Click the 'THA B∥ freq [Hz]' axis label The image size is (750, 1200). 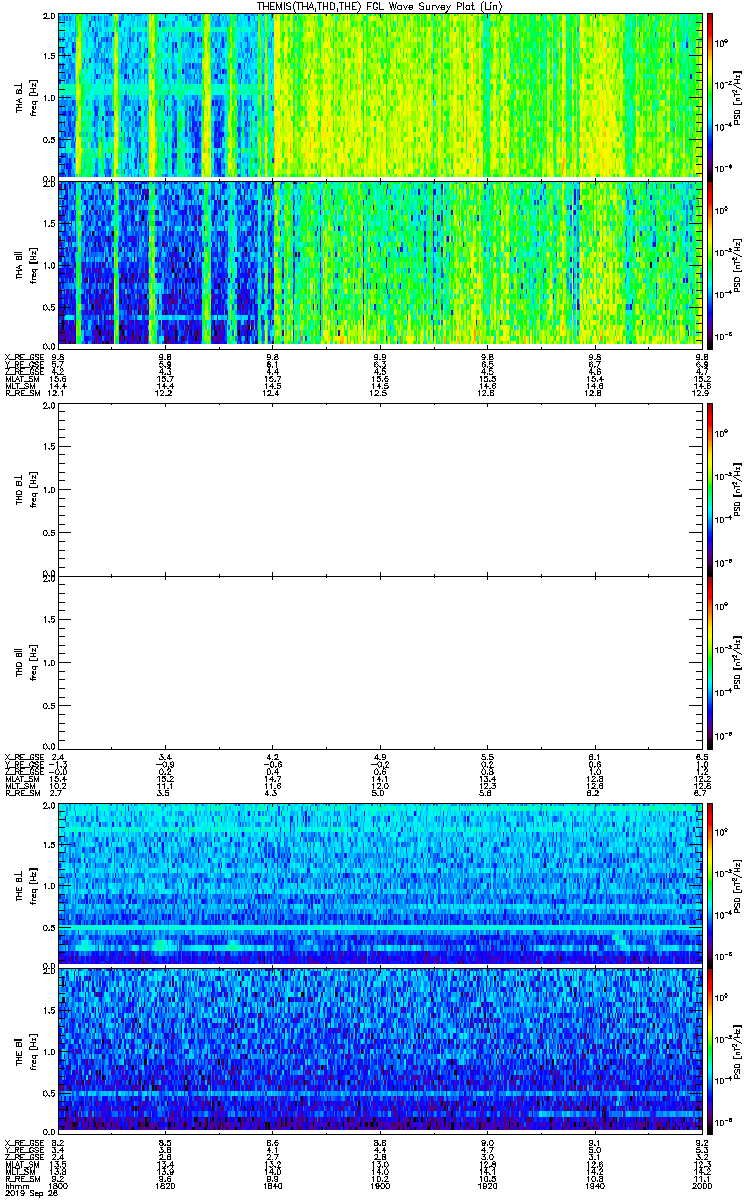(x=26, y=264)
